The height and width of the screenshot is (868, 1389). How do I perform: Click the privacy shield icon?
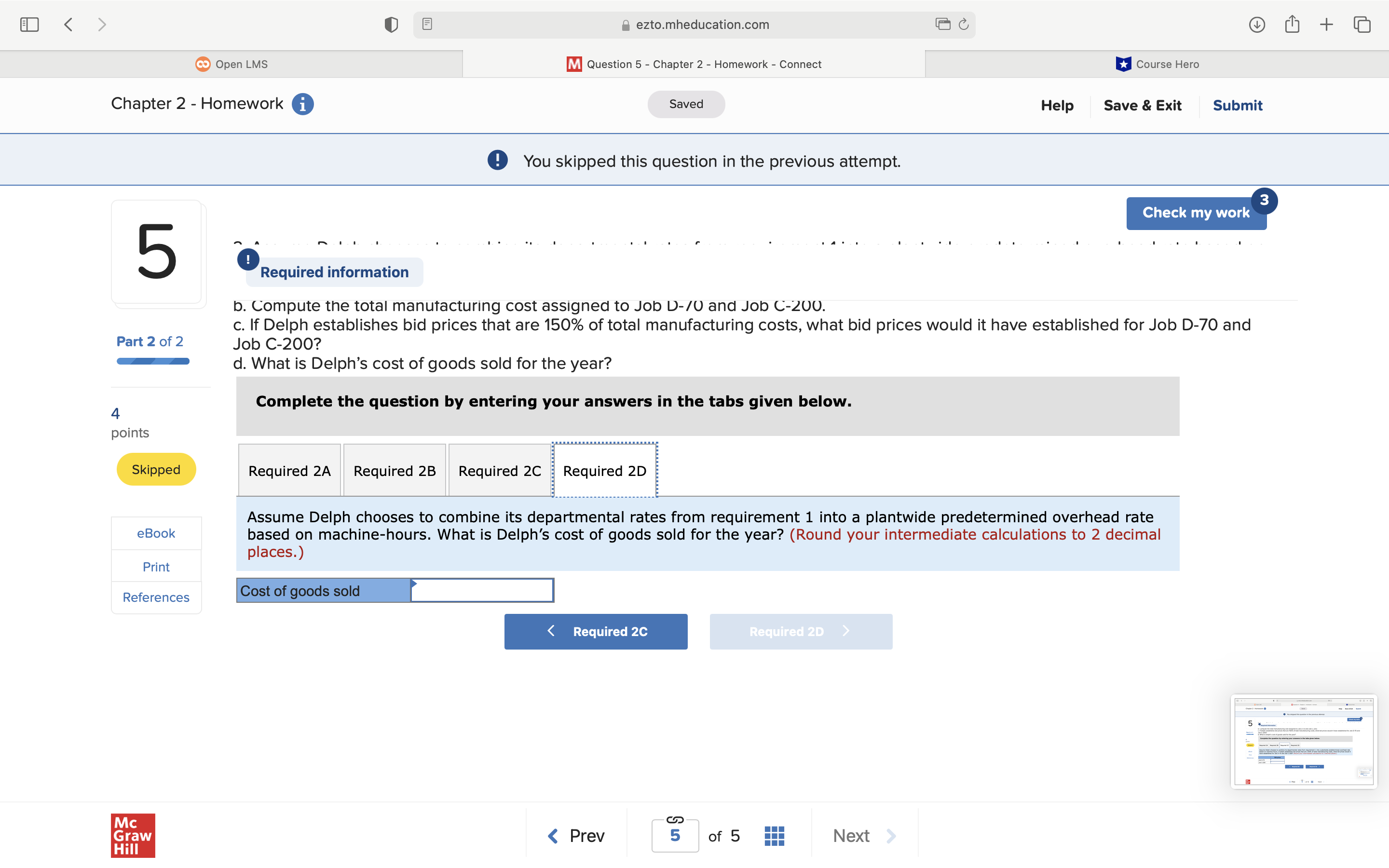(391, 24)
